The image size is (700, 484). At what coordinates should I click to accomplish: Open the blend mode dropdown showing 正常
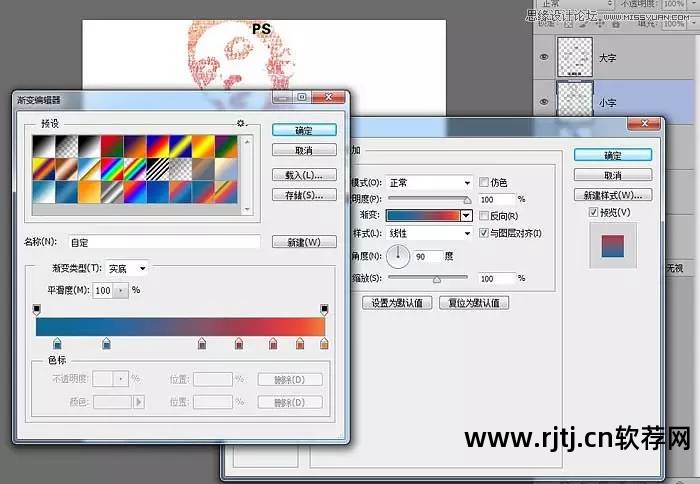tap(429, 183)
